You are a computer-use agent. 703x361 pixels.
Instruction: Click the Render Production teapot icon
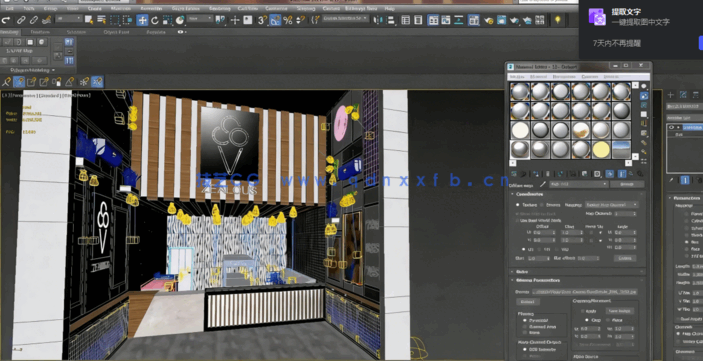pos(514,20)
